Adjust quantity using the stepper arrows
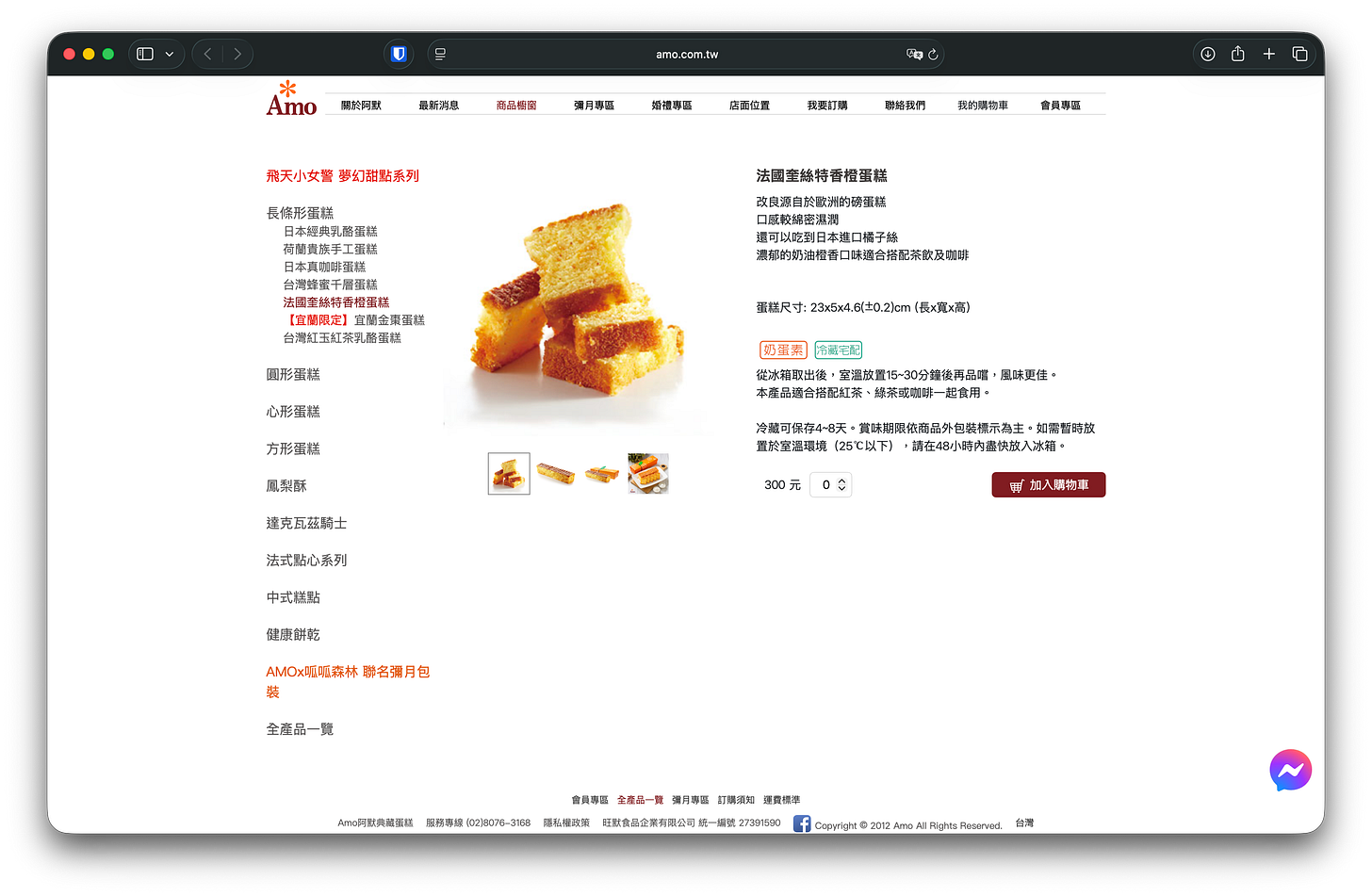 point(841,485)
